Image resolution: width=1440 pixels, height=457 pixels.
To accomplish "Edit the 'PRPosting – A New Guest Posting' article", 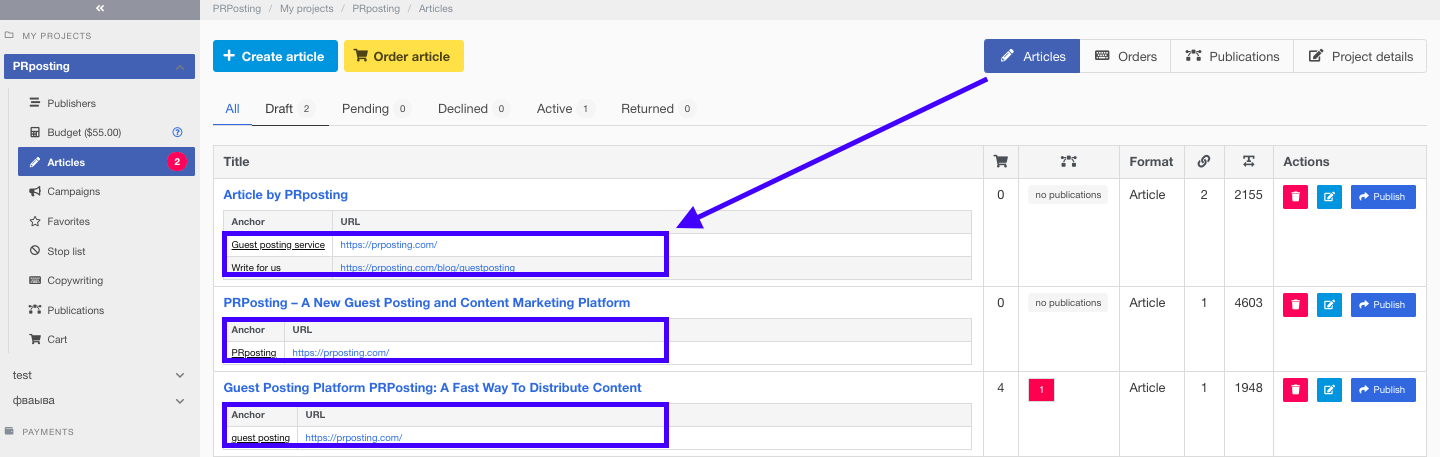I will pos(1329,305).
